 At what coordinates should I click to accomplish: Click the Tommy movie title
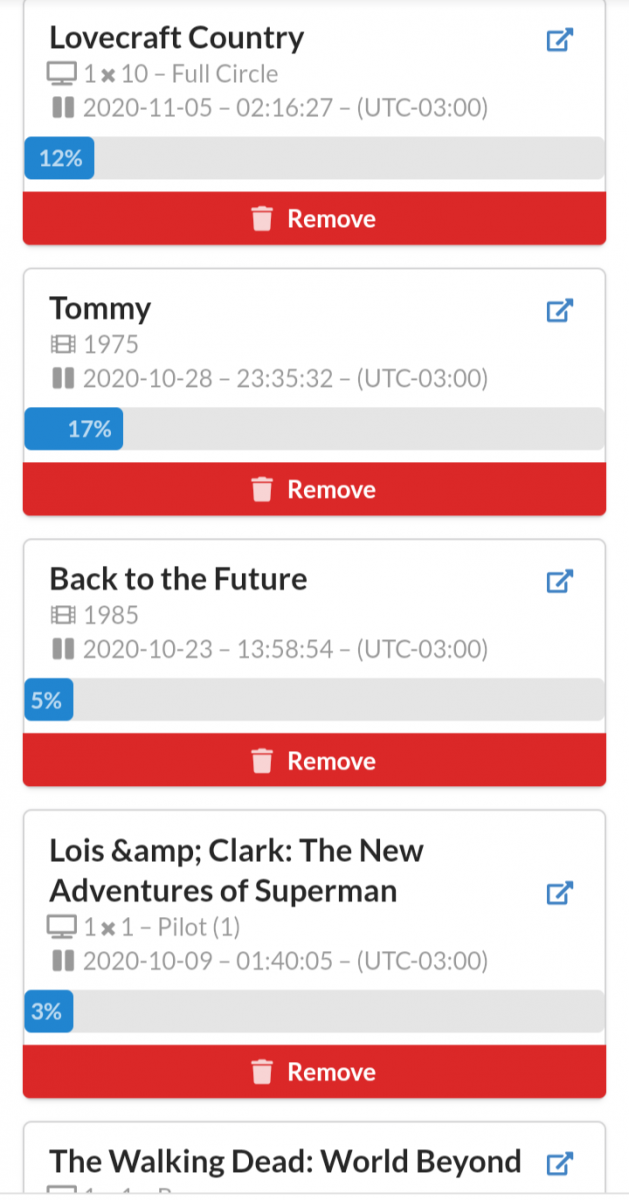[100, 308]
